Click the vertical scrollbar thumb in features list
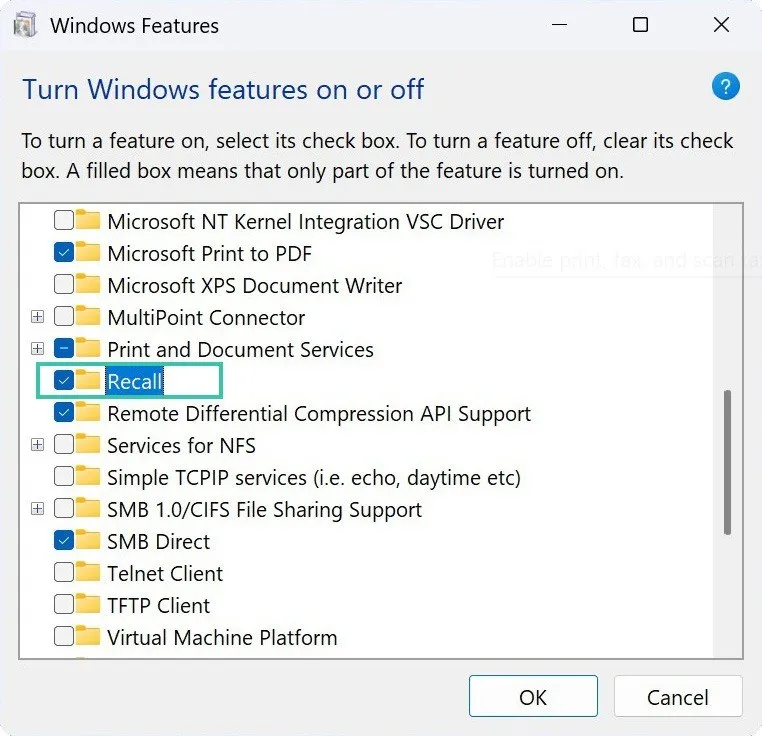762x736 pixels. 729,460
